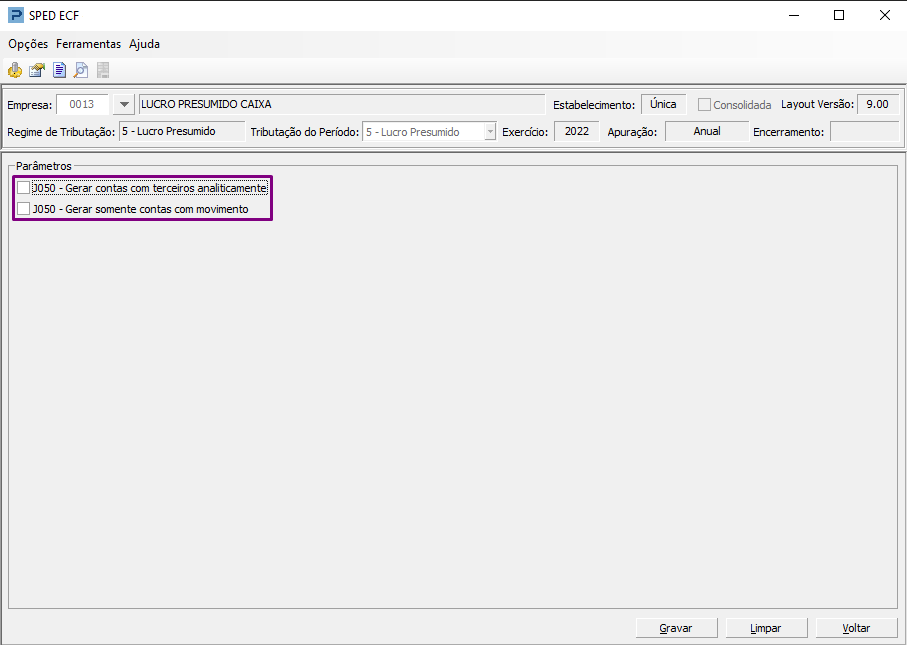Click the Empresa label text

[x=30, y=105]
